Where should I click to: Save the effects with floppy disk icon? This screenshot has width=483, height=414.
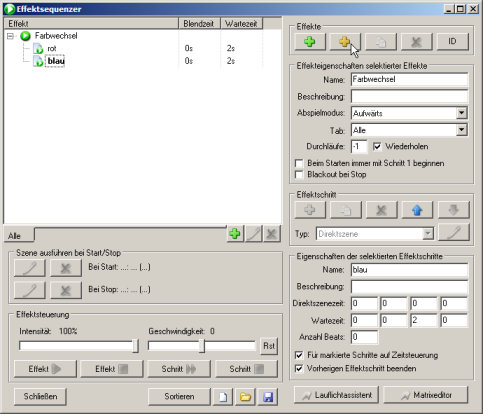(x=268, y=397)
